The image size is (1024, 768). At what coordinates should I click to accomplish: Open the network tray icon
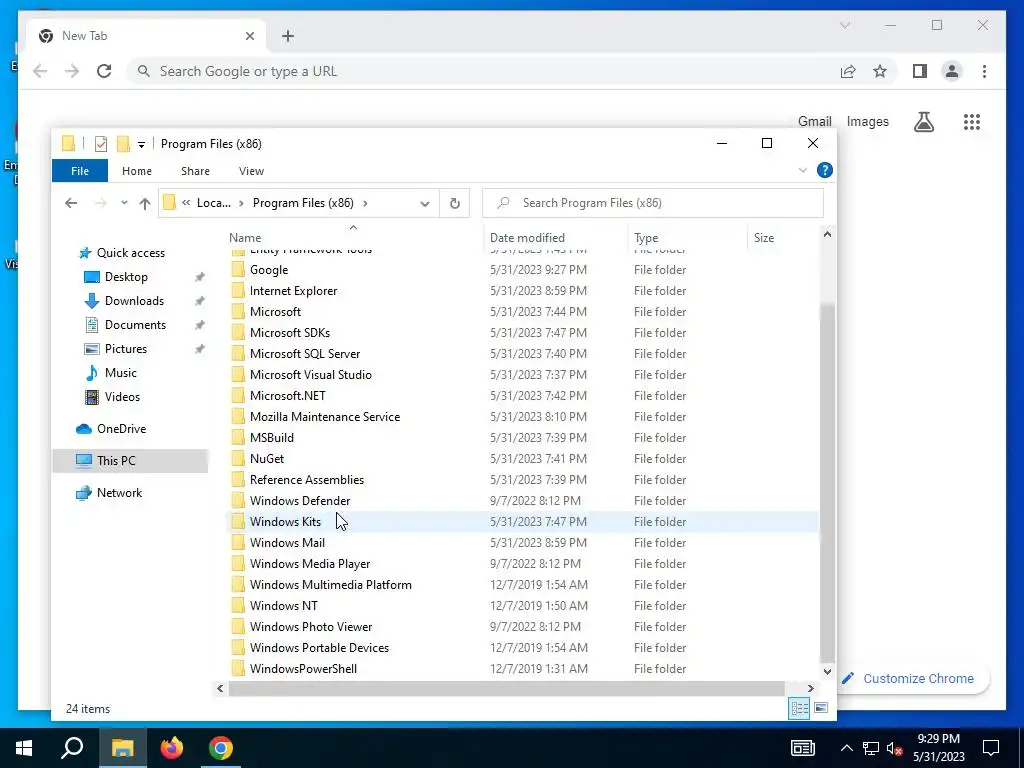click(x=871, y=748)
